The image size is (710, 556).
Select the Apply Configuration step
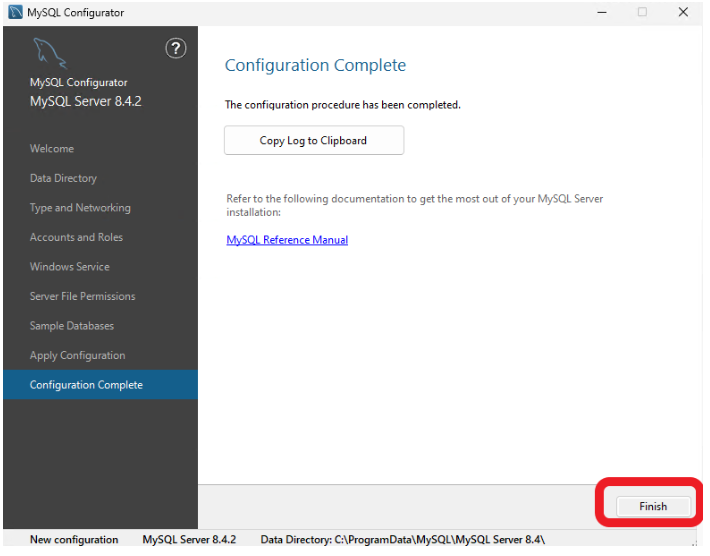pos(78,355)
